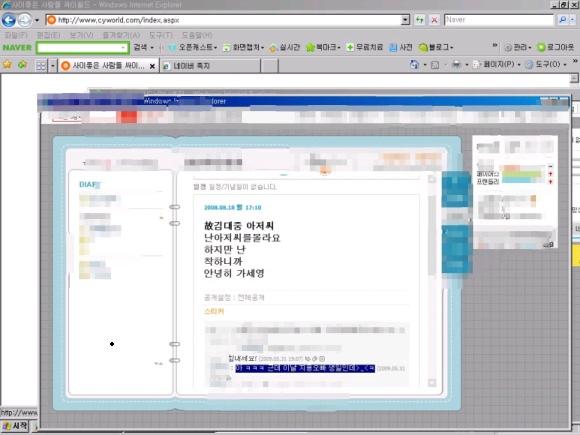580x435 pixels.
Task: Switch to the 네이버 tab
Action: coord(210,66)
